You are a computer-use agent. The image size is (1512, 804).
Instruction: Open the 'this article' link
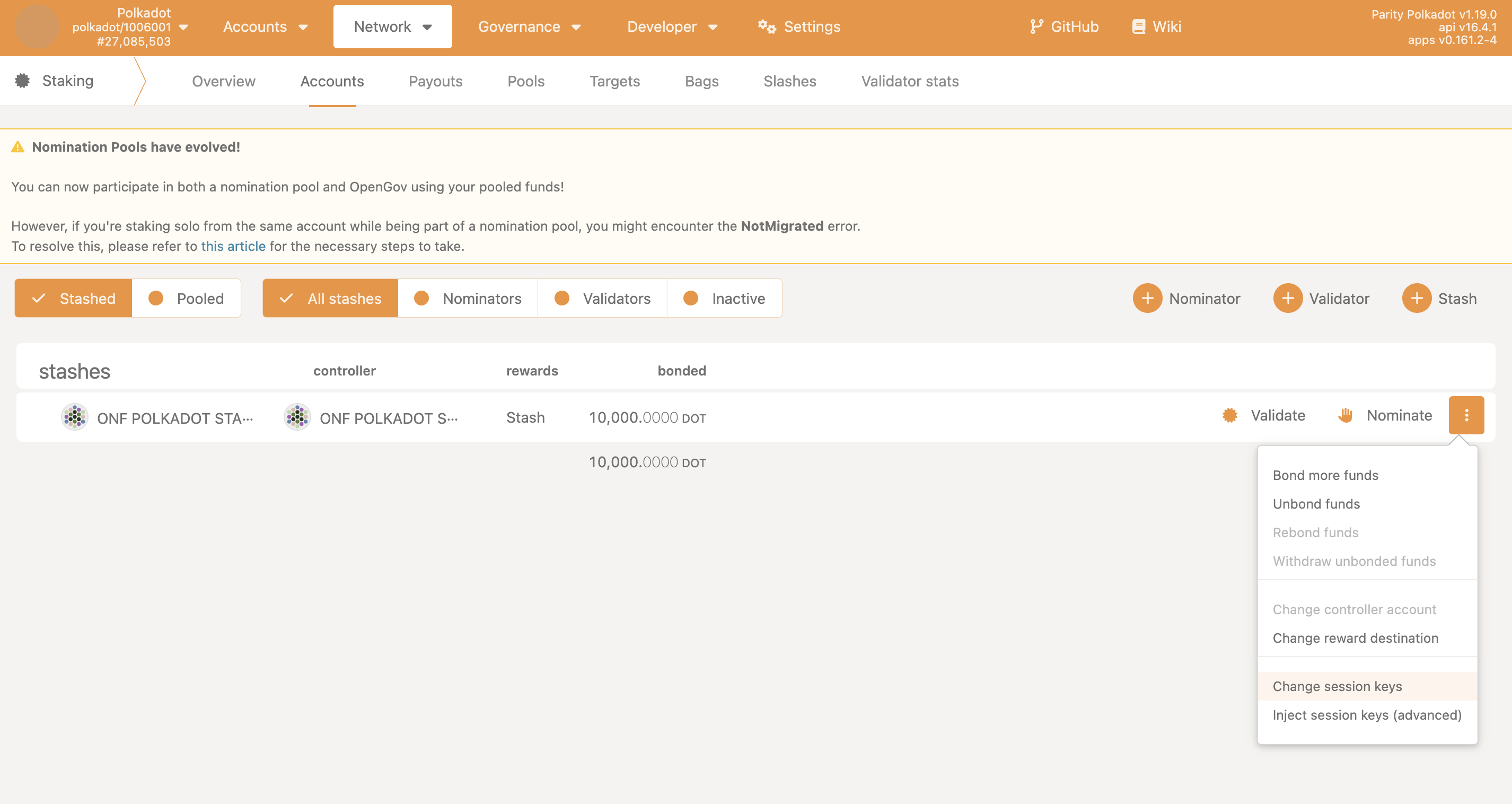(x=233, y=246)
